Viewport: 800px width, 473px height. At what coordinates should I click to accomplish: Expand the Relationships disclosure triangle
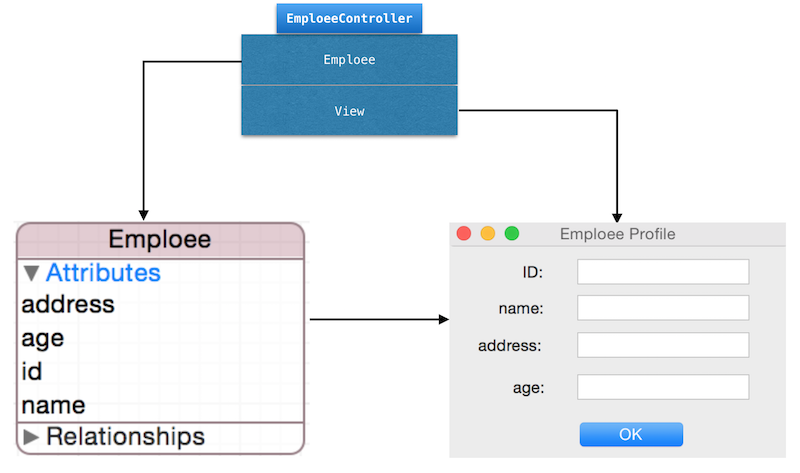(32, 437)
